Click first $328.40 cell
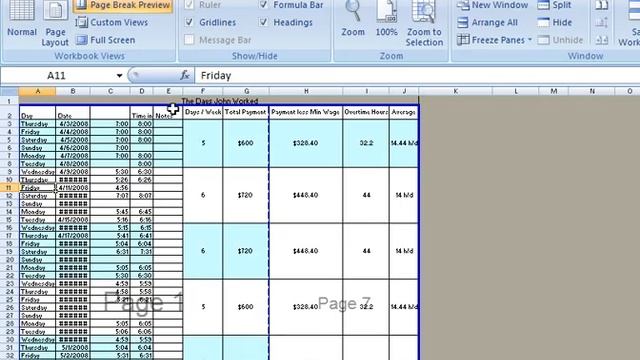This screenshot has height=360, width=640. coord(306,143)
